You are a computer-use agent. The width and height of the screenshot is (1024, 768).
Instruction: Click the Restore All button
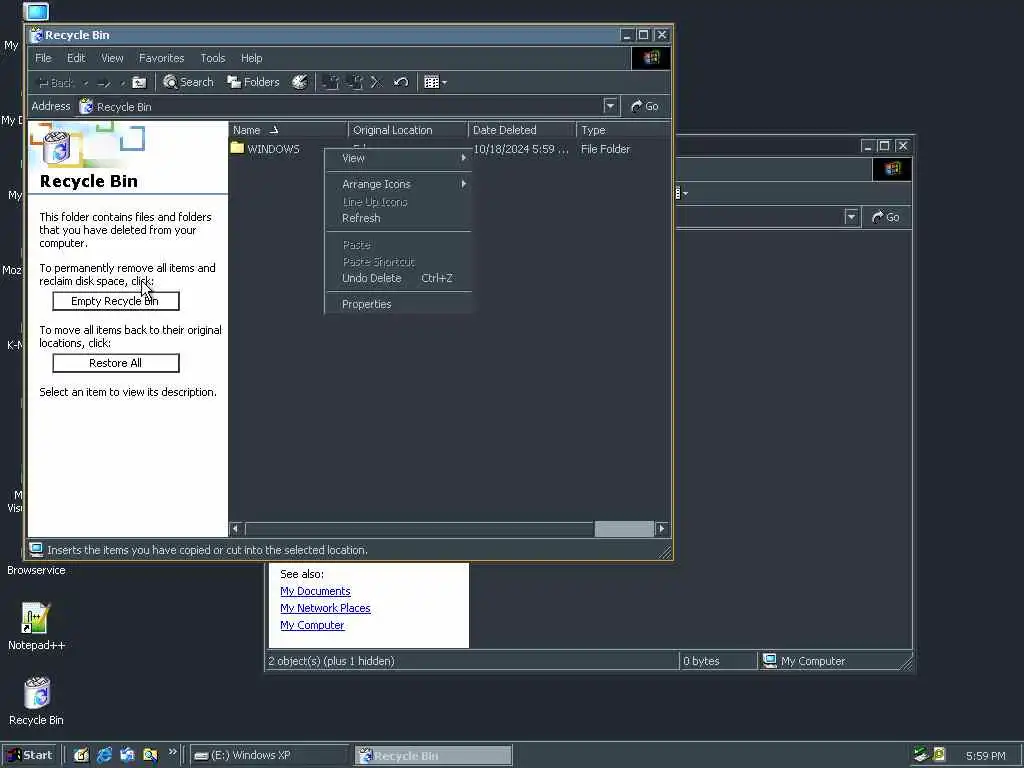pyautogui.click(x=116, y=363)
